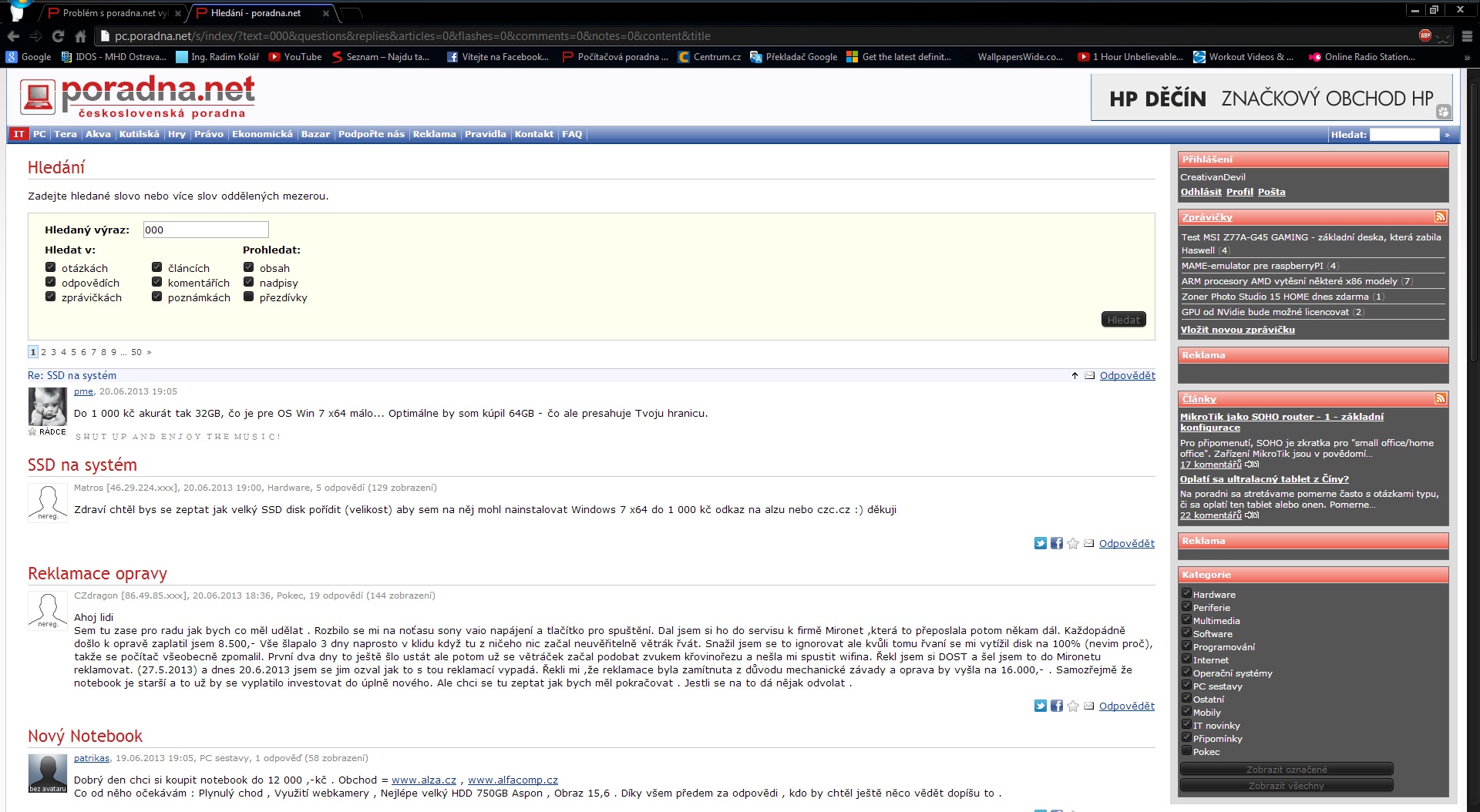
Task: Open the Pošta link in the login panel
Action: [x=1272, y=192]
